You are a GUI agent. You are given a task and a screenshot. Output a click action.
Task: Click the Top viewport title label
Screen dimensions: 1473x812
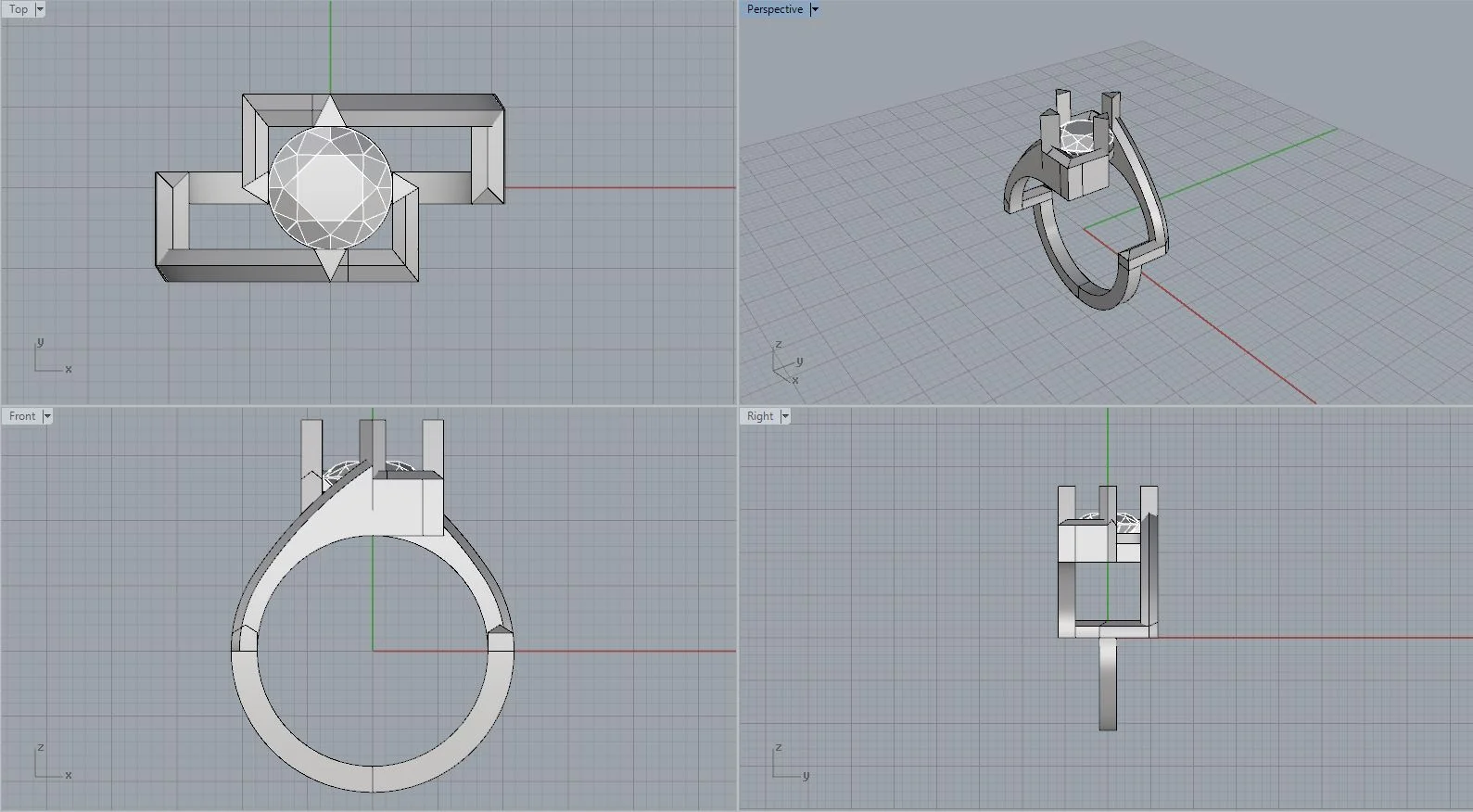(x=19, y=9)
